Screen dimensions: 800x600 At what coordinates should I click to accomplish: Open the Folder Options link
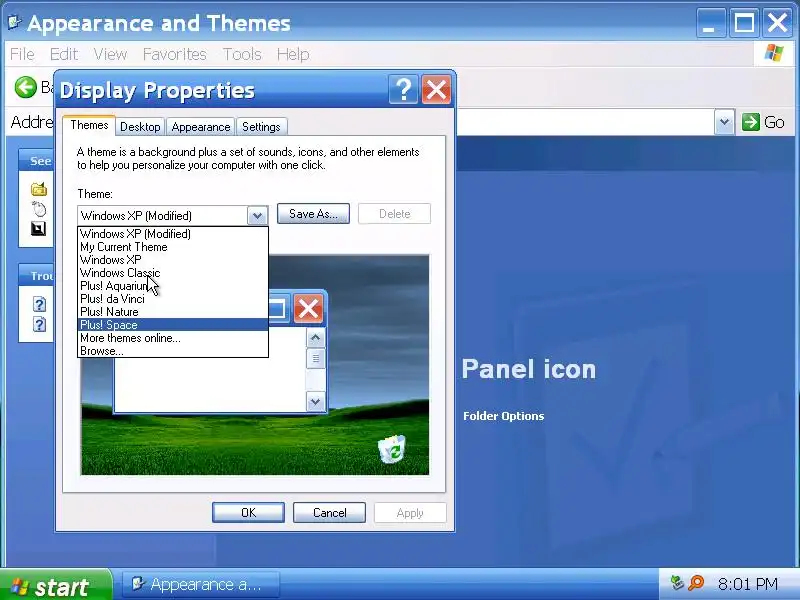click(504, 416)
